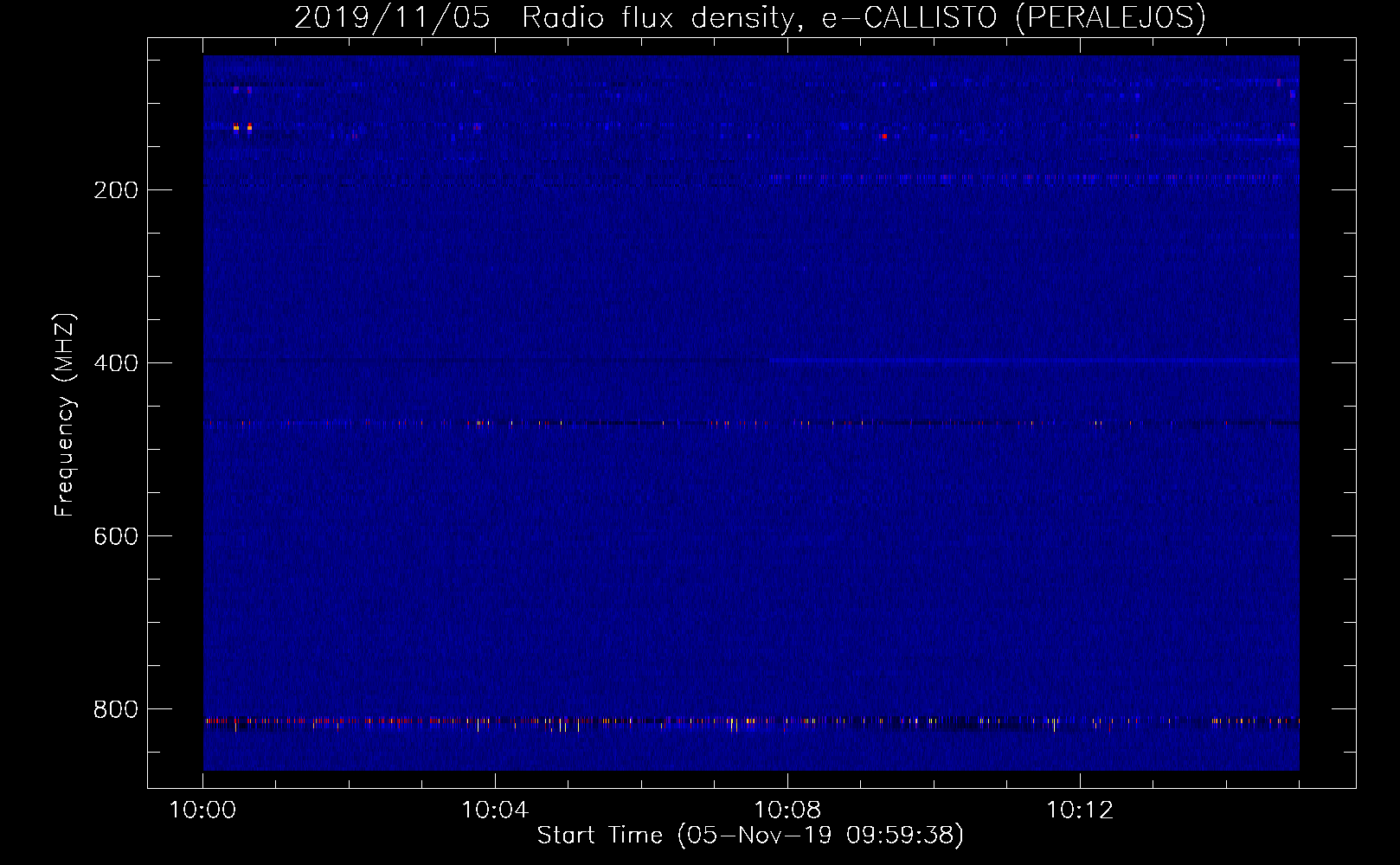Select the 'Frequency (MHZ)' axis label
The width and height of the screenshot is (1400, 865).
pos(65,414)
